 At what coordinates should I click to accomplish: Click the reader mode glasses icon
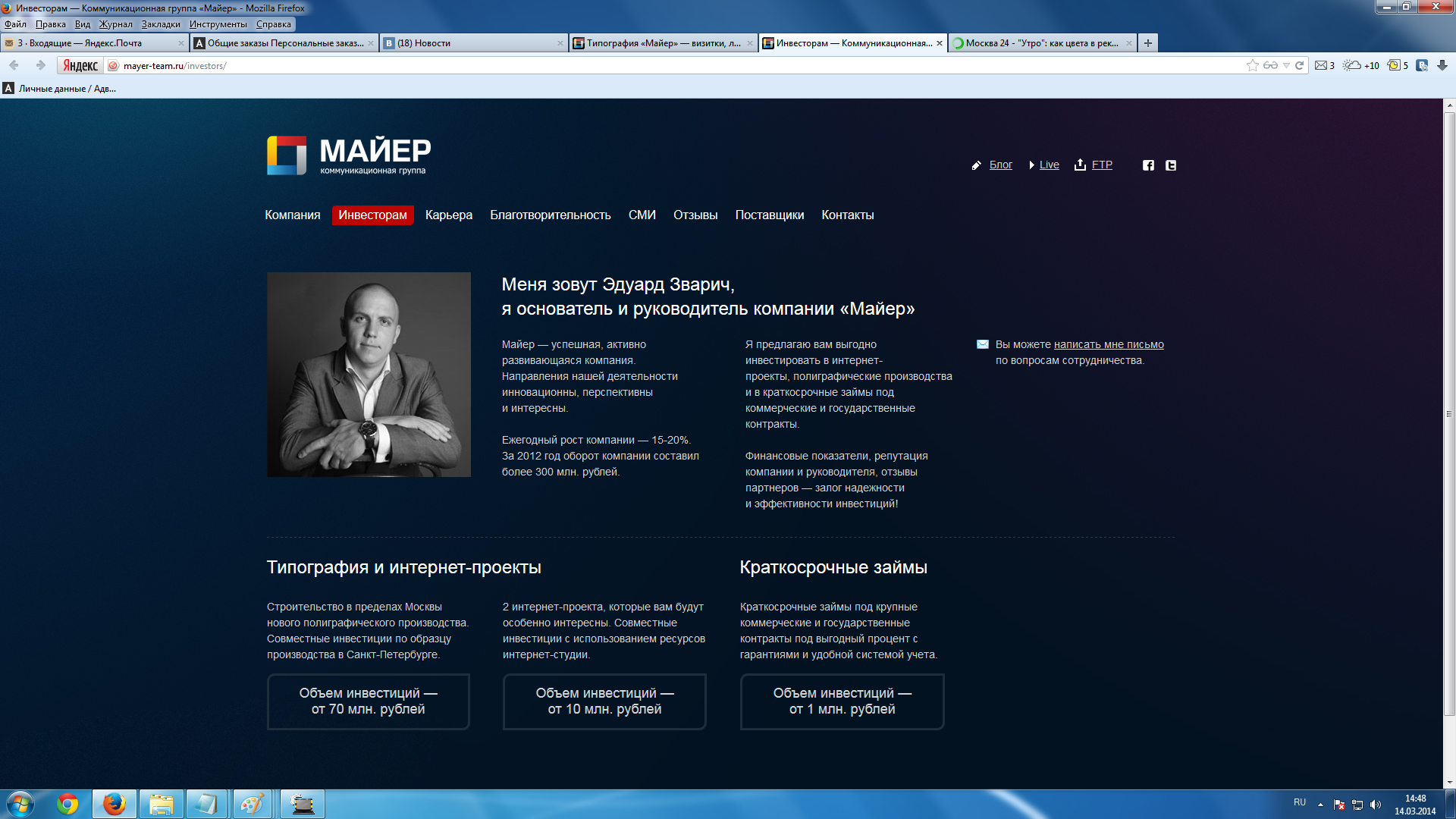coord(1270,65)
